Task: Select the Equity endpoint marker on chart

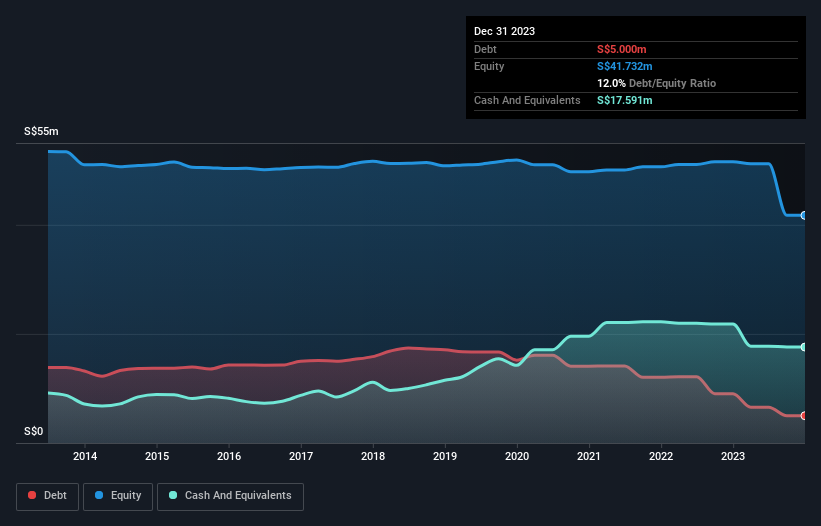Action: click(804, 215)
